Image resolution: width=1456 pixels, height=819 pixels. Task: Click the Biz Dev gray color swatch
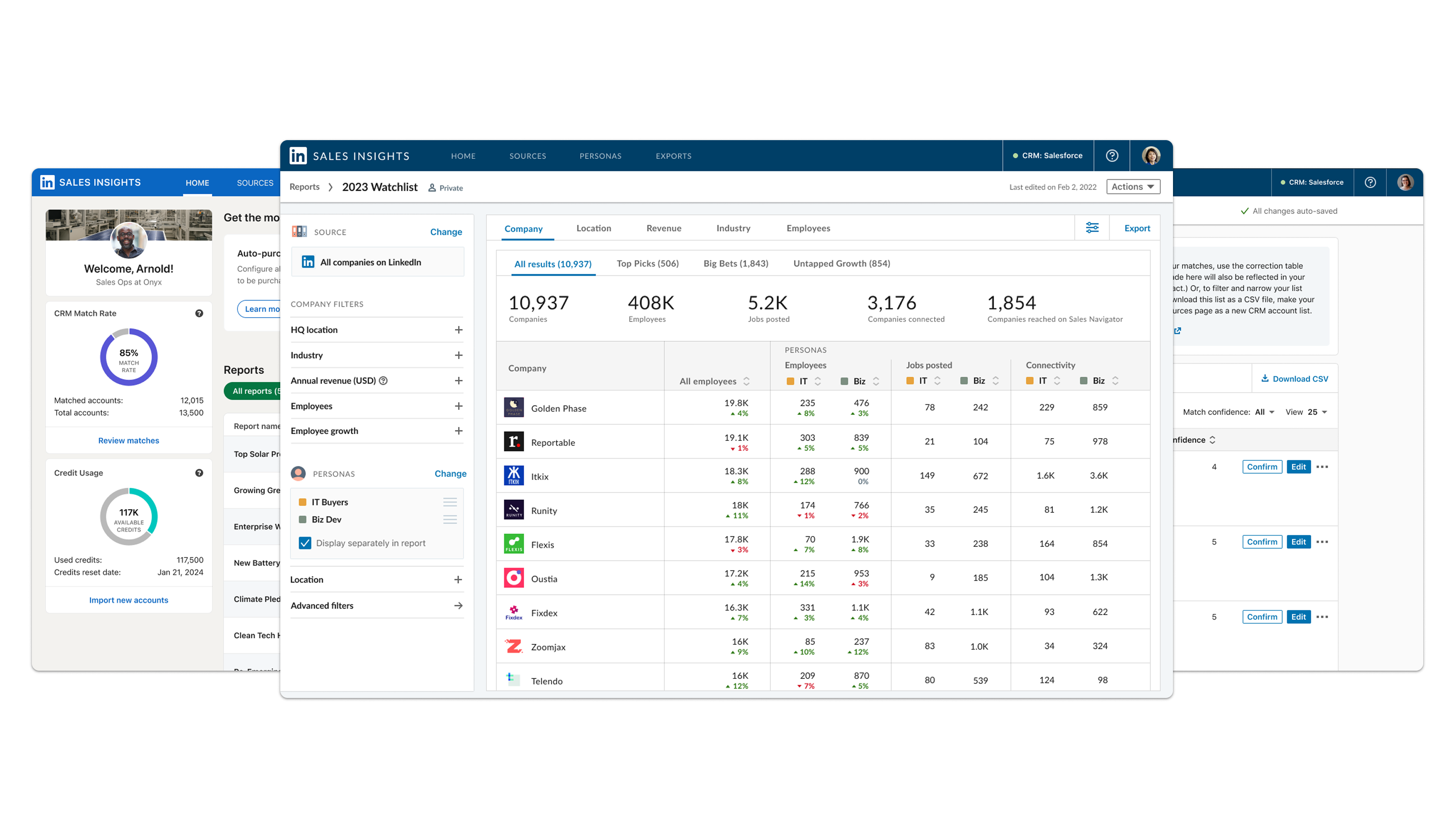tap(303, 520)
